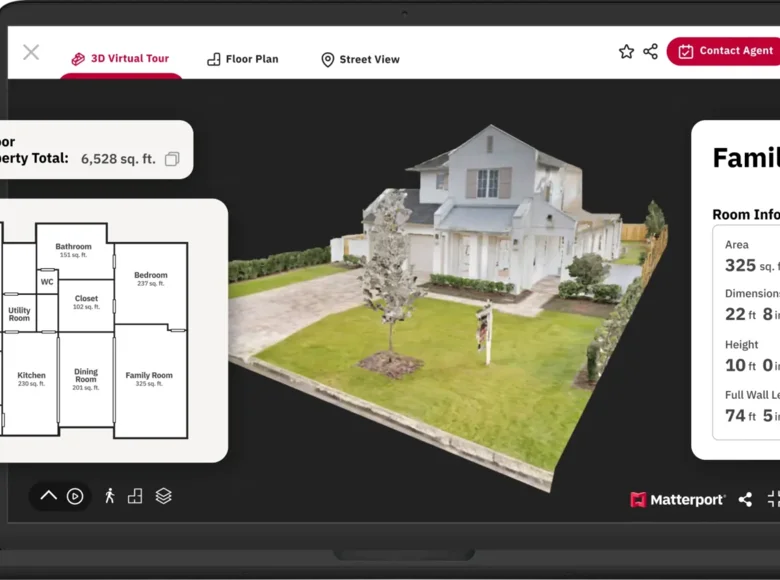Select the 3D Virtual Tour tab
Viewport: 780px width, 580px height.
[120, 59]
